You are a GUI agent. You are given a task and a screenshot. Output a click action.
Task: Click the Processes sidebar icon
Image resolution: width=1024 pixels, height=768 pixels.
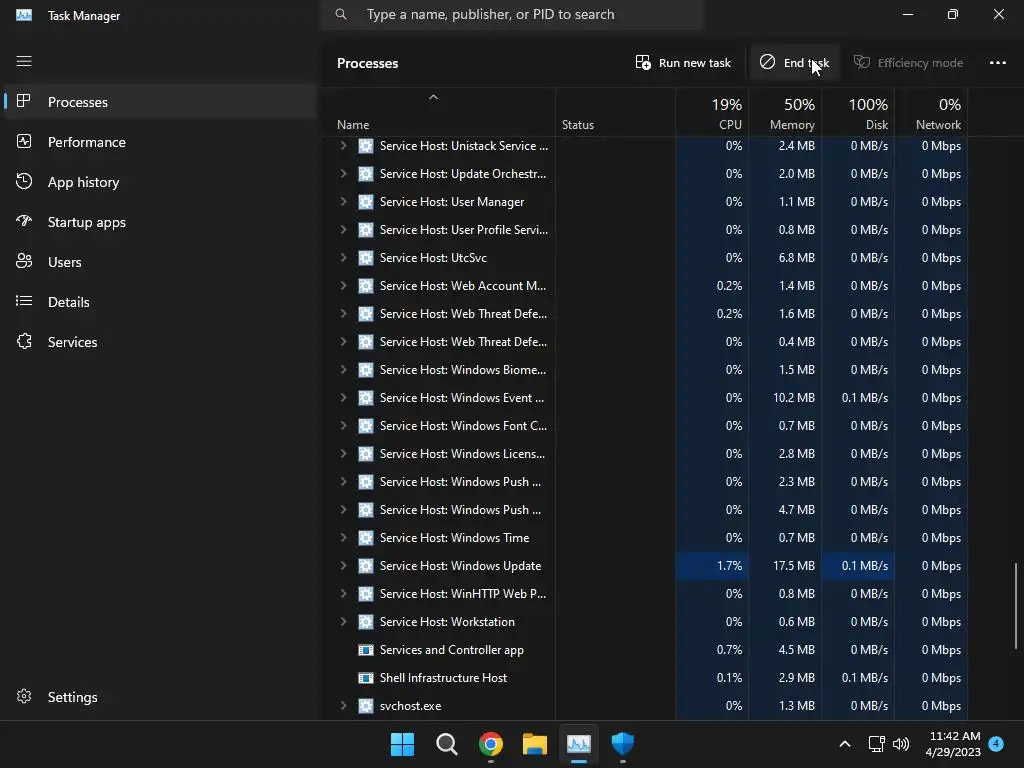[24, 101]
